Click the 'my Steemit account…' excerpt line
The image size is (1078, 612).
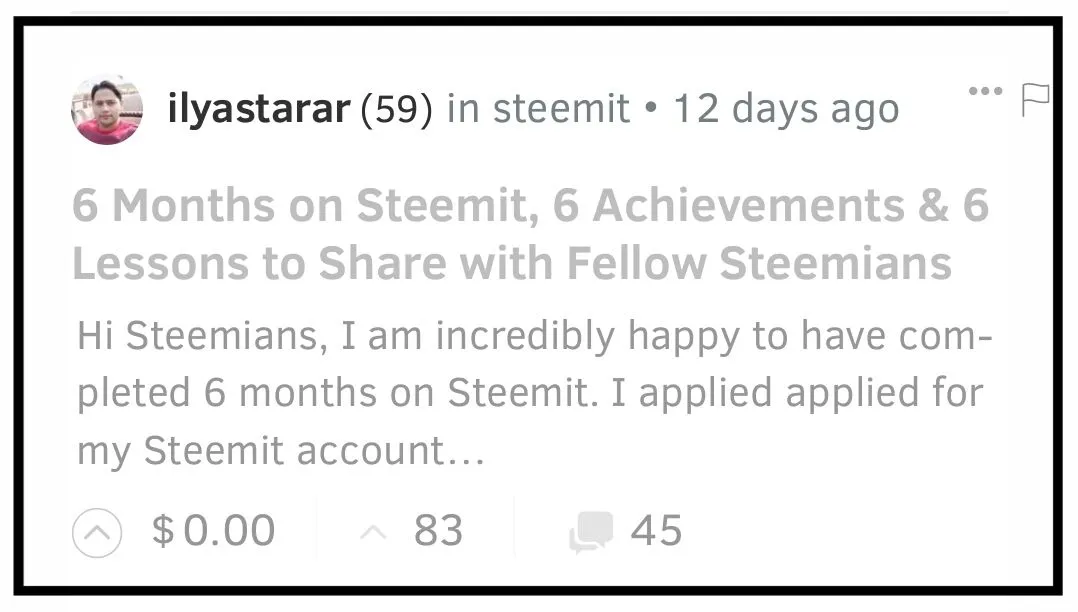(x=281, y=451)
